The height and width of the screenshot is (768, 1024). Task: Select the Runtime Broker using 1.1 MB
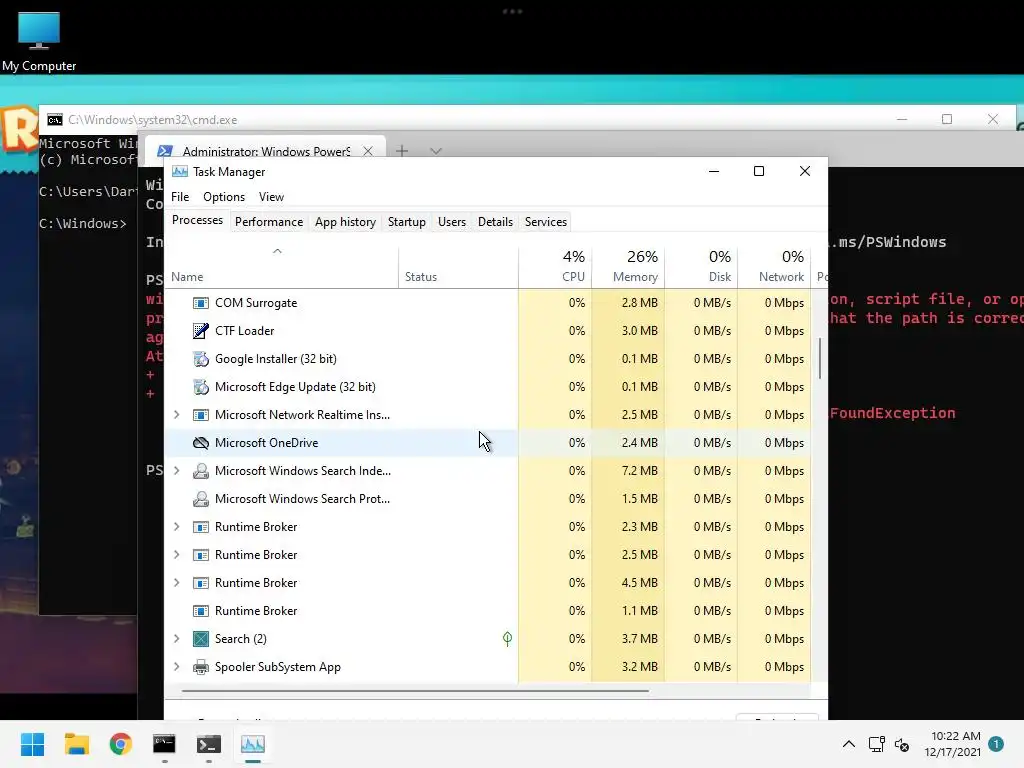(488, 611)
